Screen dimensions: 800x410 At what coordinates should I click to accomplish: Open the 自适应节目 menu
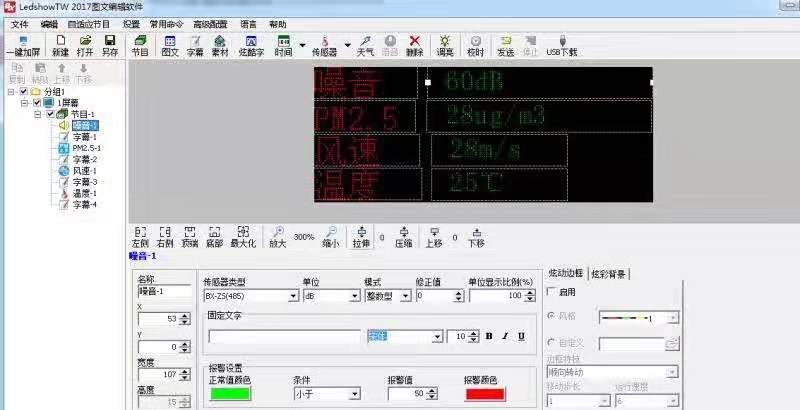[x=89, y=24]
